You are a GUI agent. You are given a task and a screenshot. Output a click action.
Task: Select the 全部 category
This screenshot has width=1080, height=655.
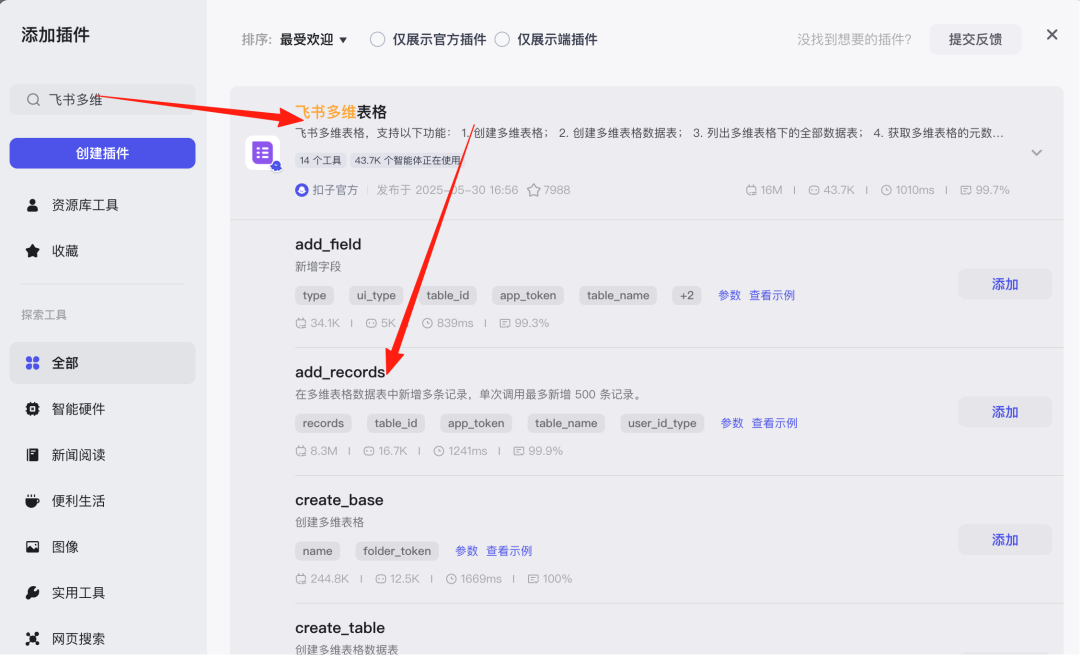pos(102,363)
